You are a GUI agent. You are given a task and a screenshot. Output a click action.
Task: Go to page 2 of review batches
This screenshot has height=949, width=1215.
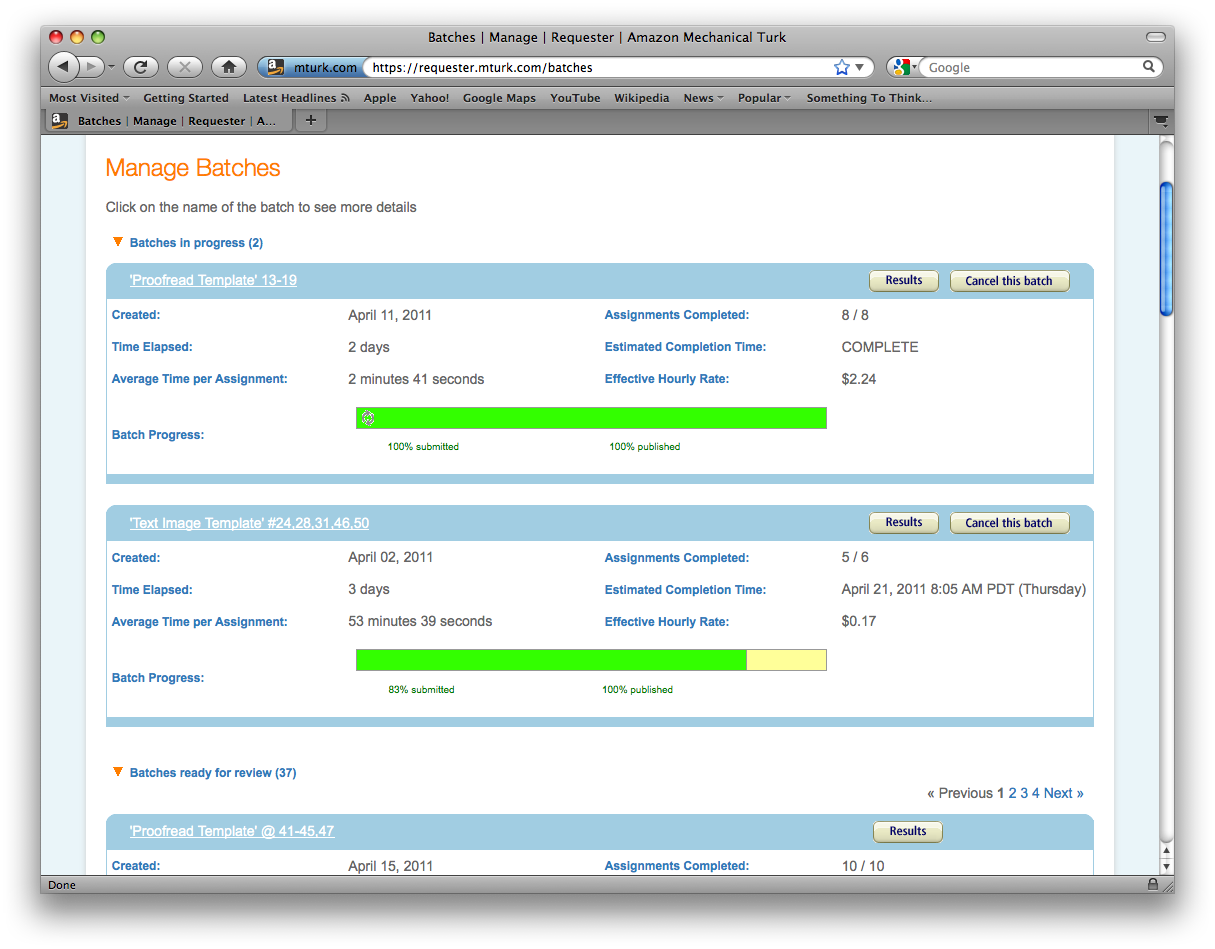(1012, 793)
